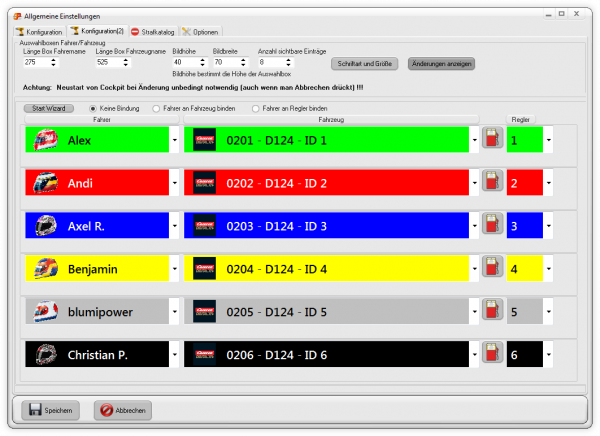The width and height of the screenshot is (600, 436).
Task: Click the fuel can icon in Axel R.'s row
Action: tap(491, 226)
